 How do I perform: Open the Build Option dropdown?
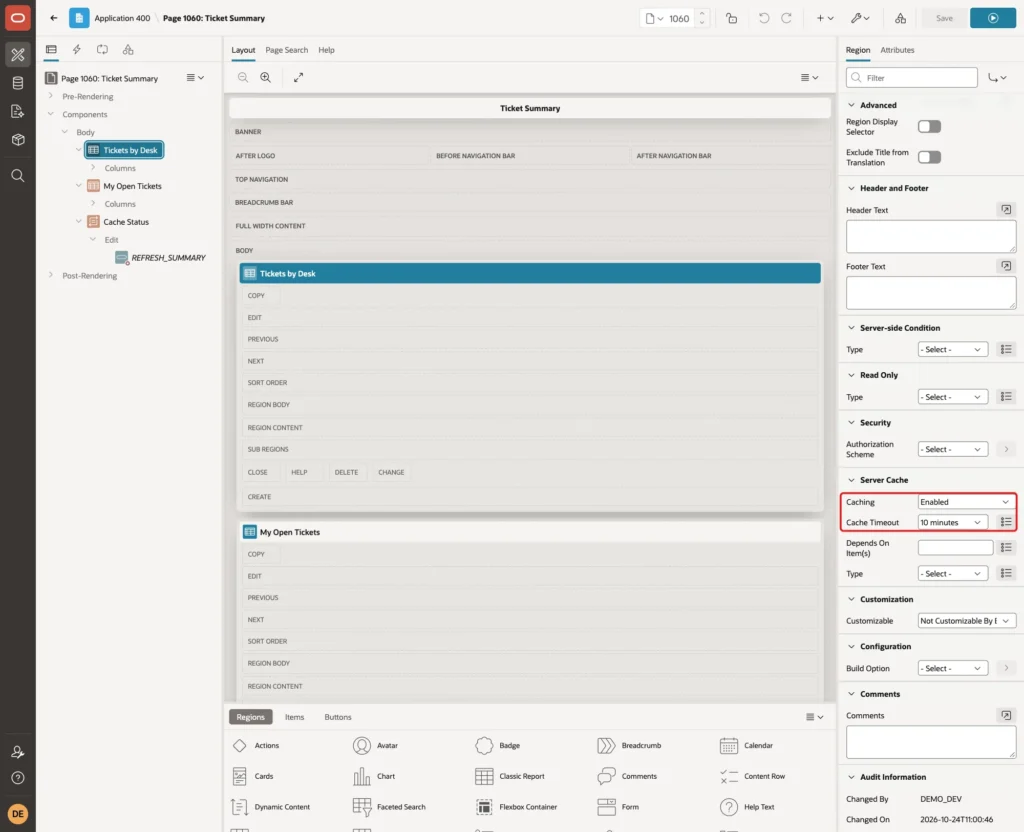pos(952,668)
